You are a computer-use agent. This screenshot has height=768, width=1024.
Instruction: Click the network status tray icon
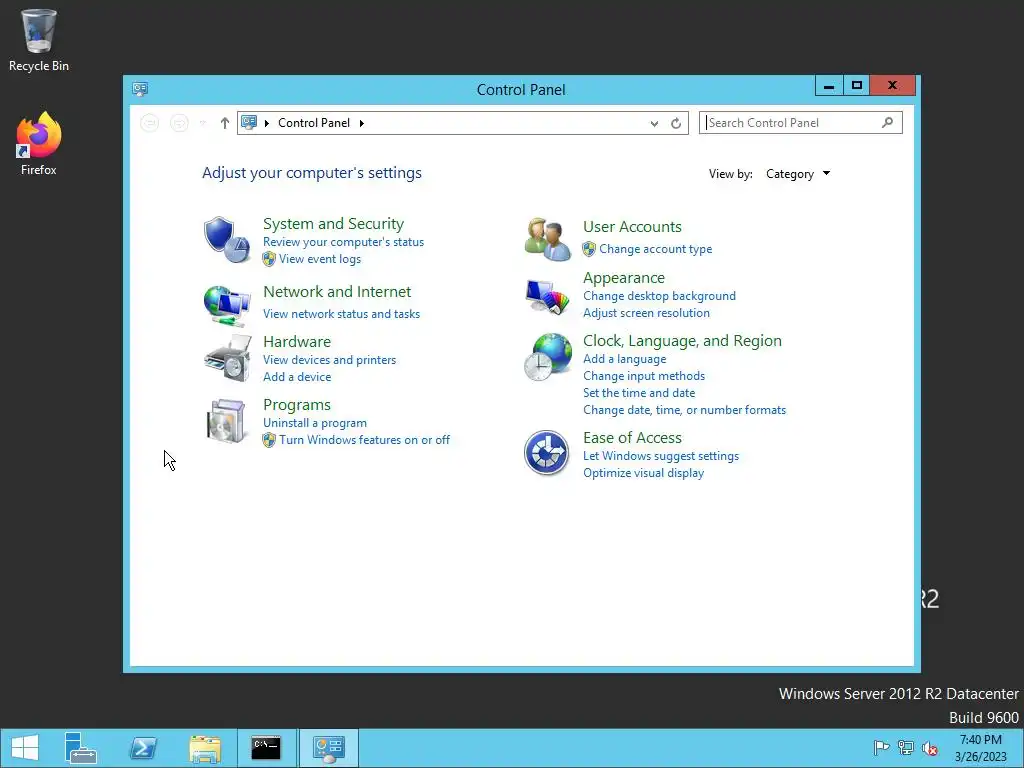click(x=906, y=748)
